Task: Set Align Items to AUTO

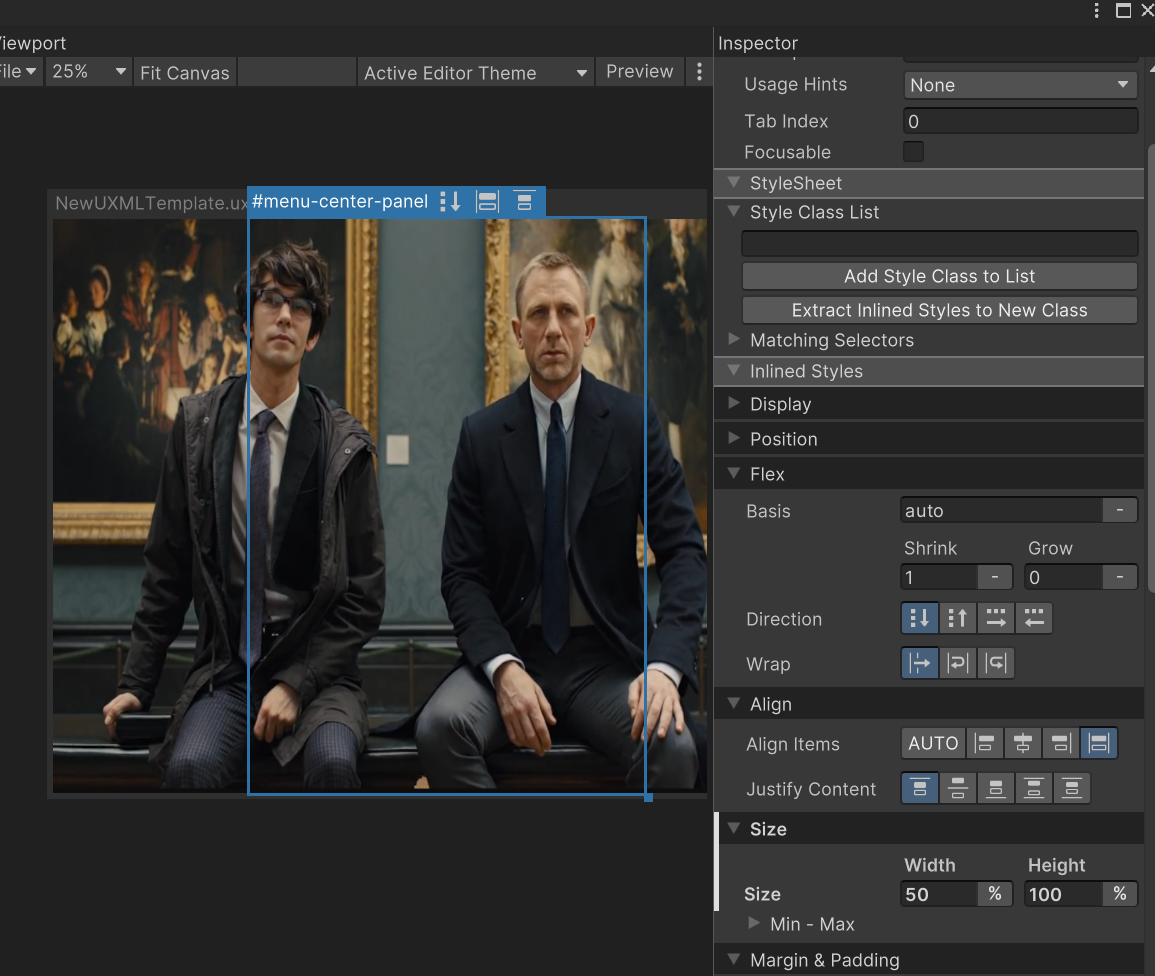Action: tap(933, 743)
